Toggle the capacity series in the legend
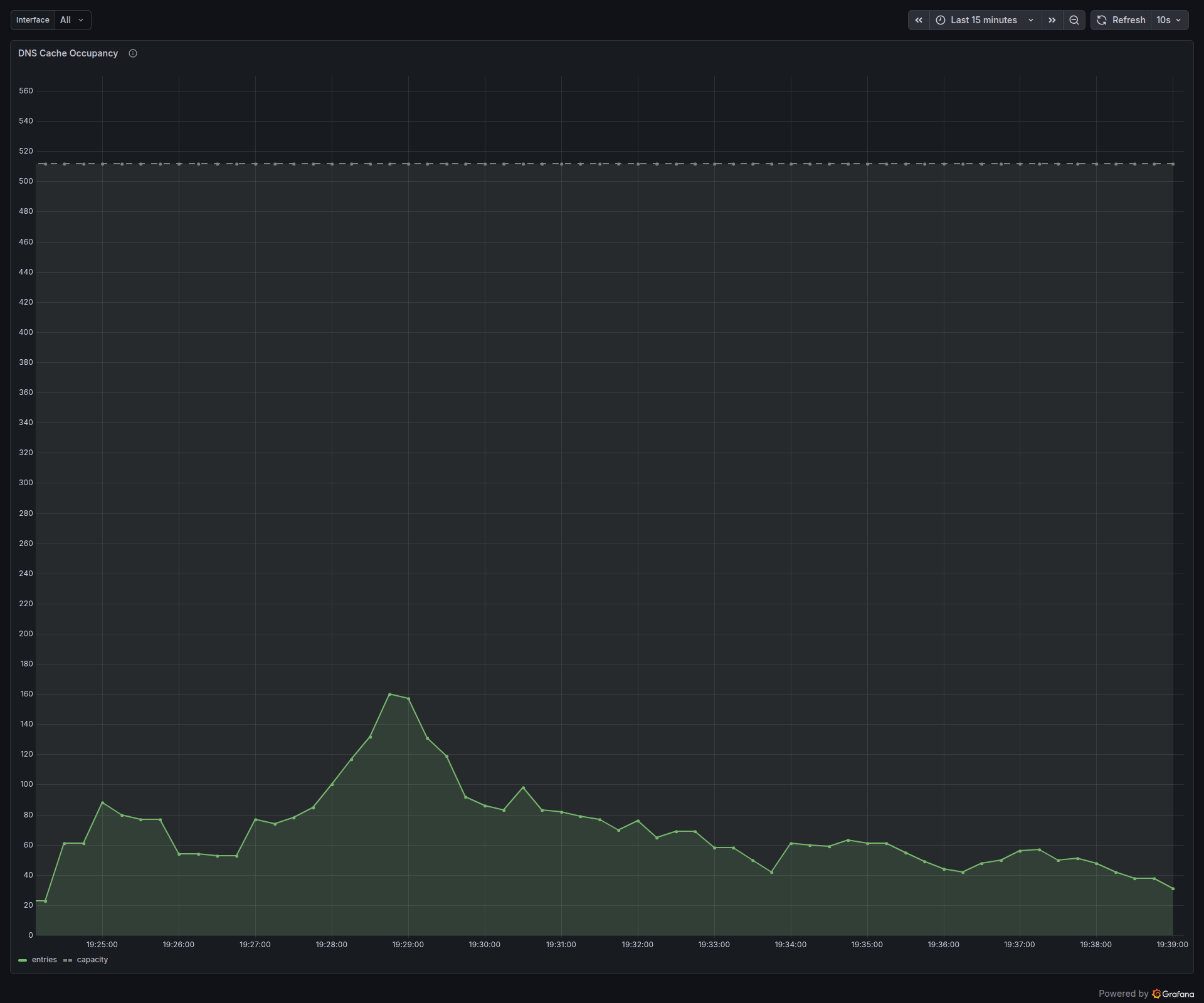 (92, 960)
